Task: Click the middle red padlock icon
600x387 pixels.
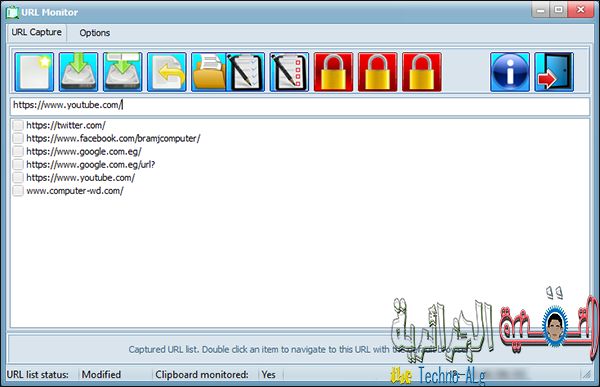Action: pos(378,72)
